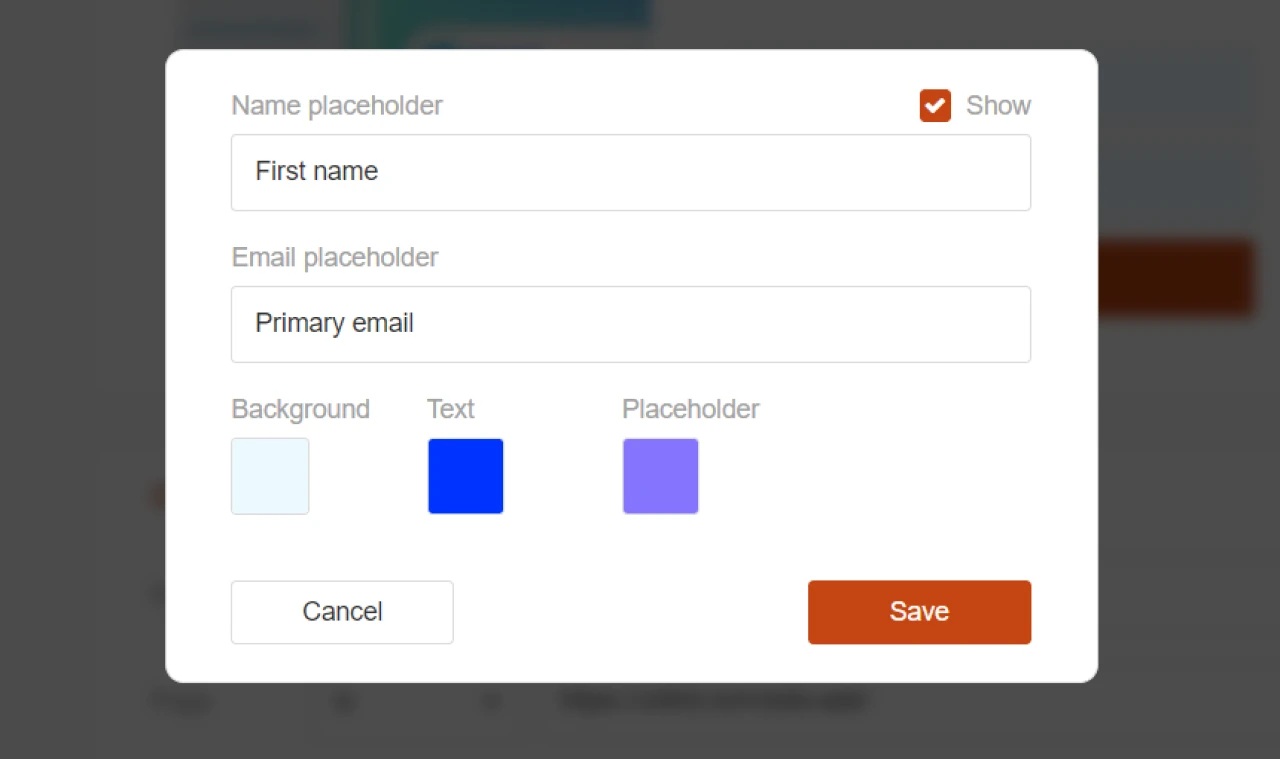1280x759 pixels.
Task: Click the Text label above blue swatch
Action: pos(450,410)
